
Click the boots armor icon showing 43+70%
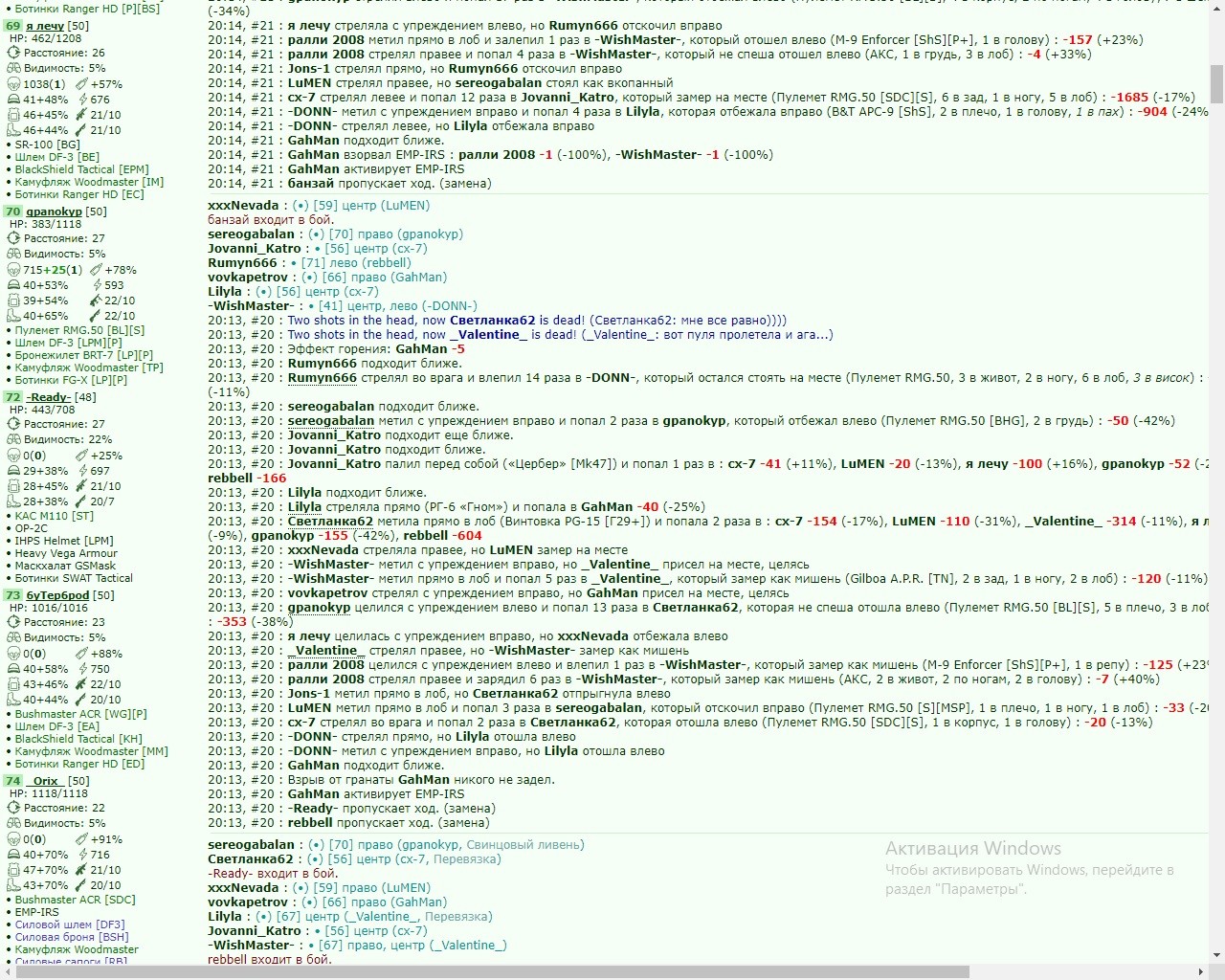click(13, 885)
